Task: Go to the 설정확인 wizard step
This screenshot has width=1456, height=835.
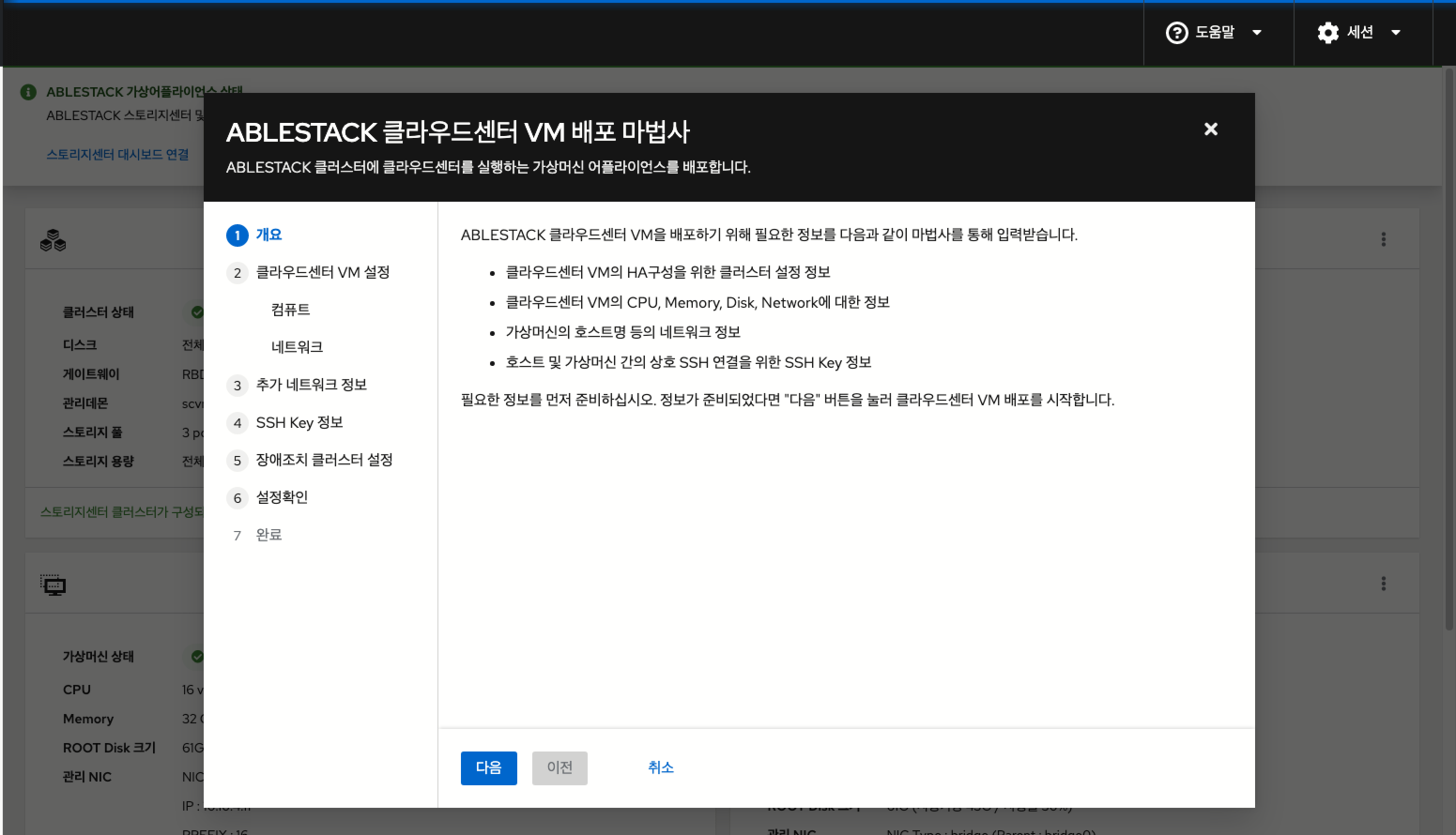Action: (x=282, y=497)
